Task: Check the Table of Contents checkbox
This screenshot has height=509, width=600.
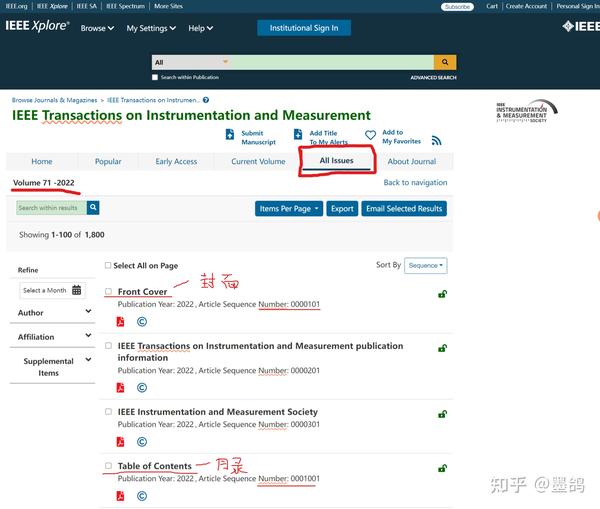Action: tap(108, 466)
